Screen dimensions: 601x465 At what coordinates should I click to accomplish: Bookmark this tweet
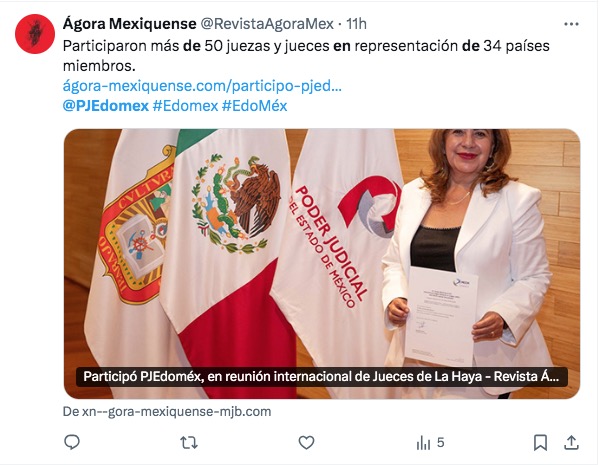tap(540, 443)
